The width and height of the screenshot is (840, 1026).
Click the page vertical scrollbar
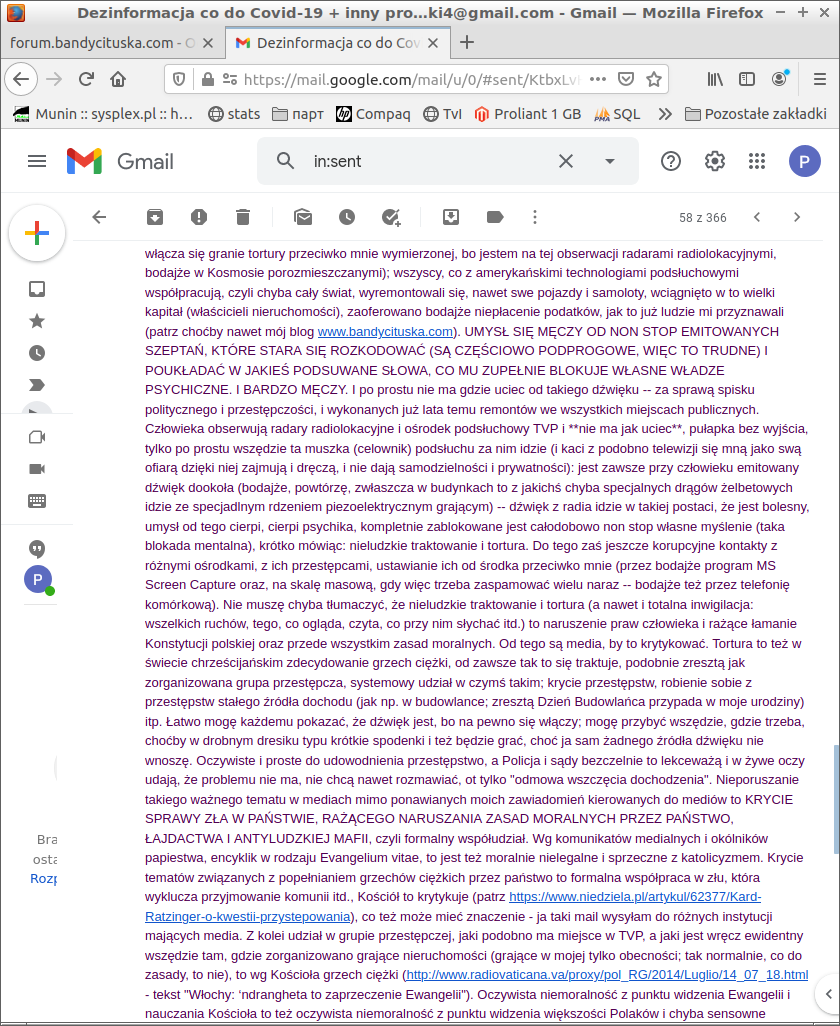836,800
